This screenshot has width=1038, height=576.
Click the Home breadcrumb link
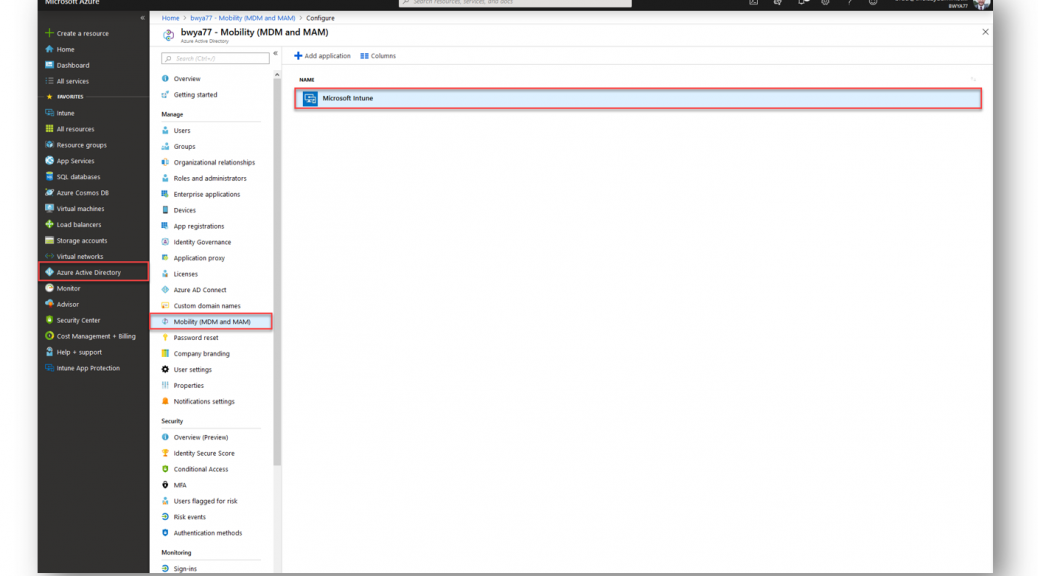click(170, 18)
